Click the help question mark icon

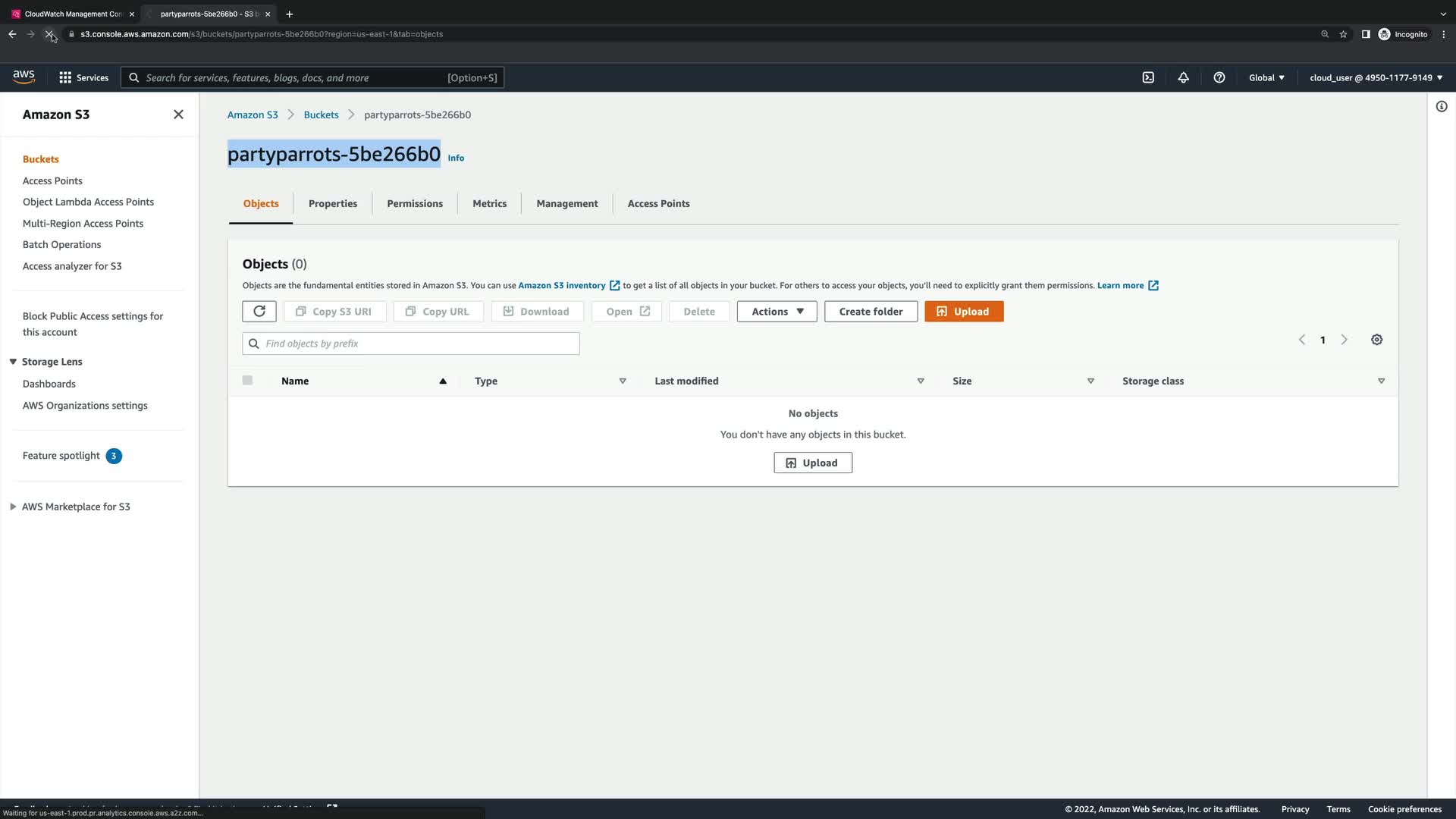click(x=1219, y=77)
